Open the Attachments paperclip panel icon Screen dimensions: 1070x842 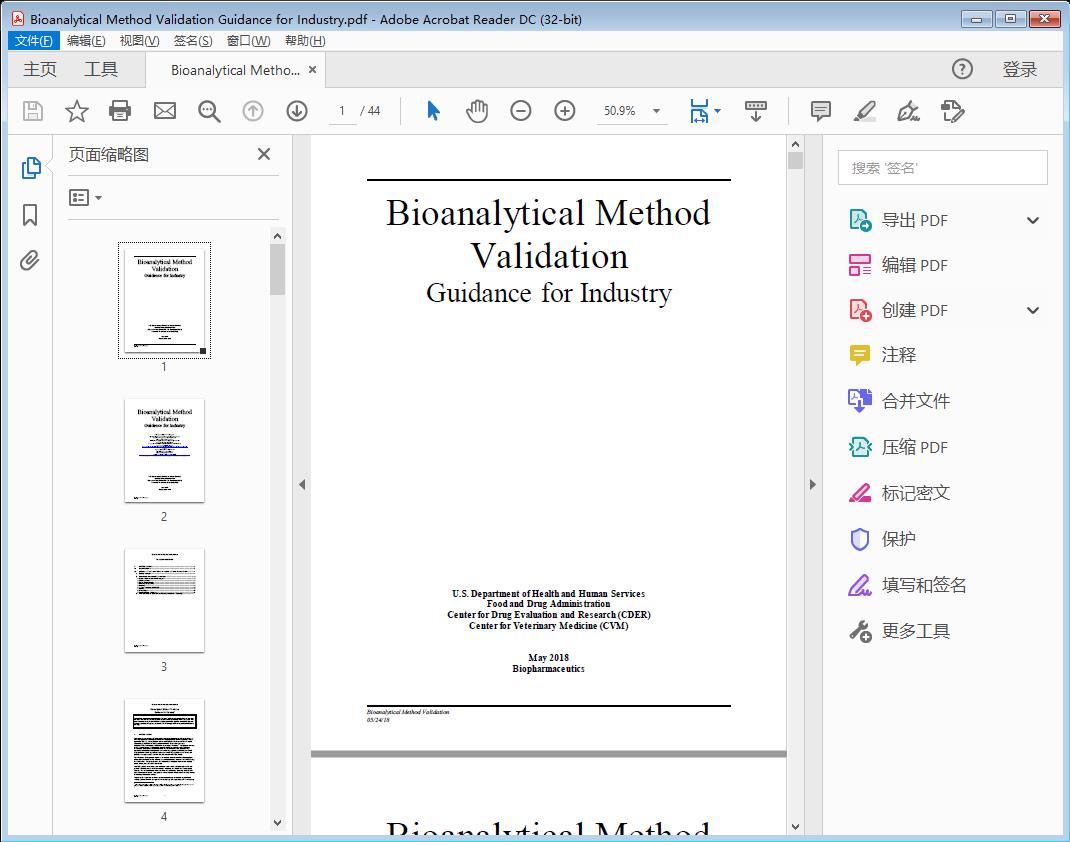(x=29, y=260)
